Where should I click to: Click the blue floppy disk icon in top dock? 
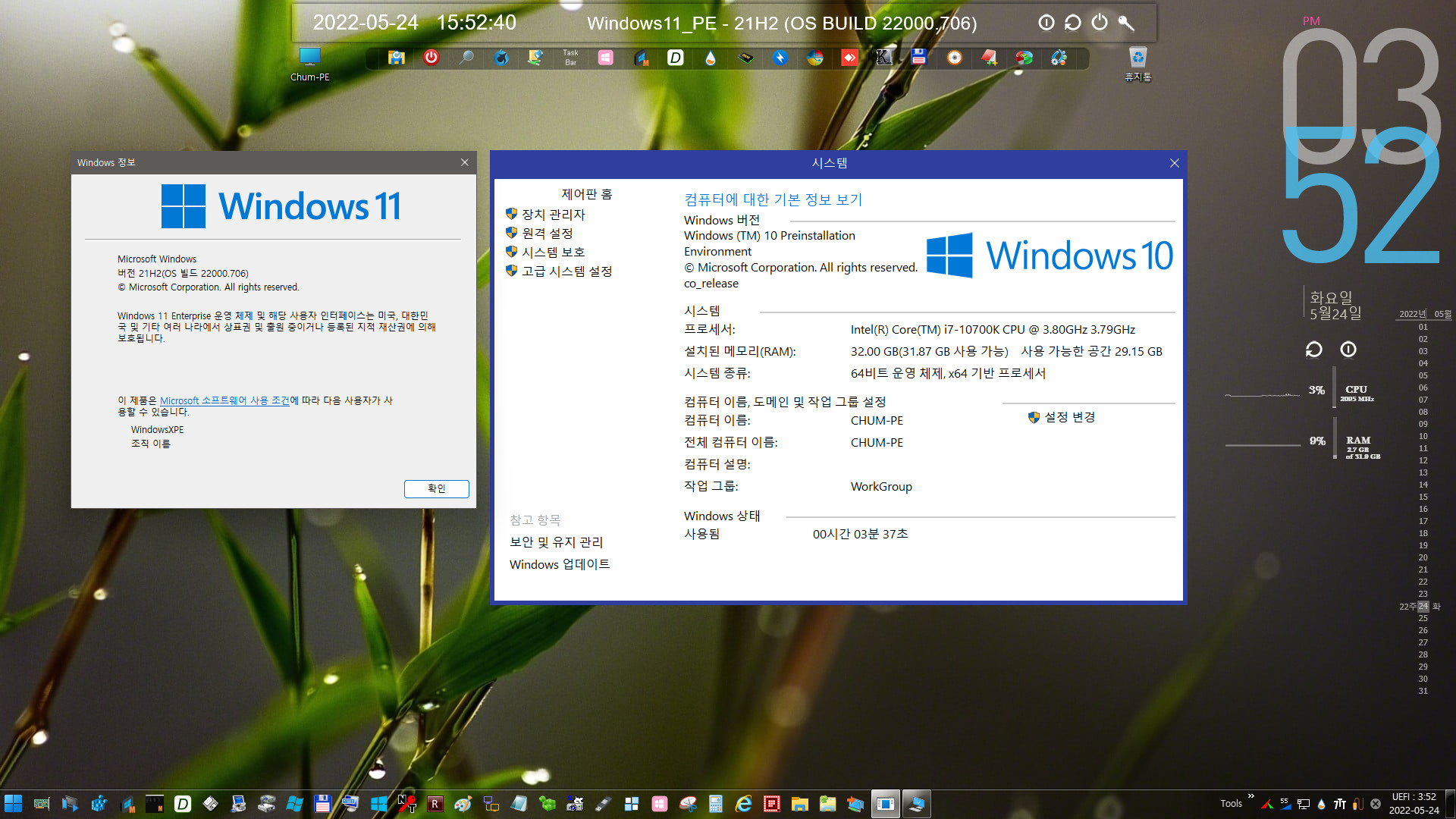(x=919, y=58)
